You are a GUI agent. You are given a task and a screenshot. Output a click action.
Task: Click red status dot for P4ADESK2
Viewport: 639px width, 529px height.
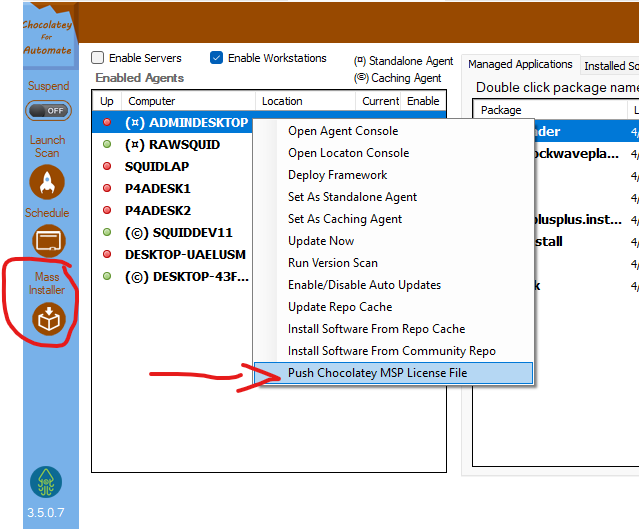click(107, 210)
